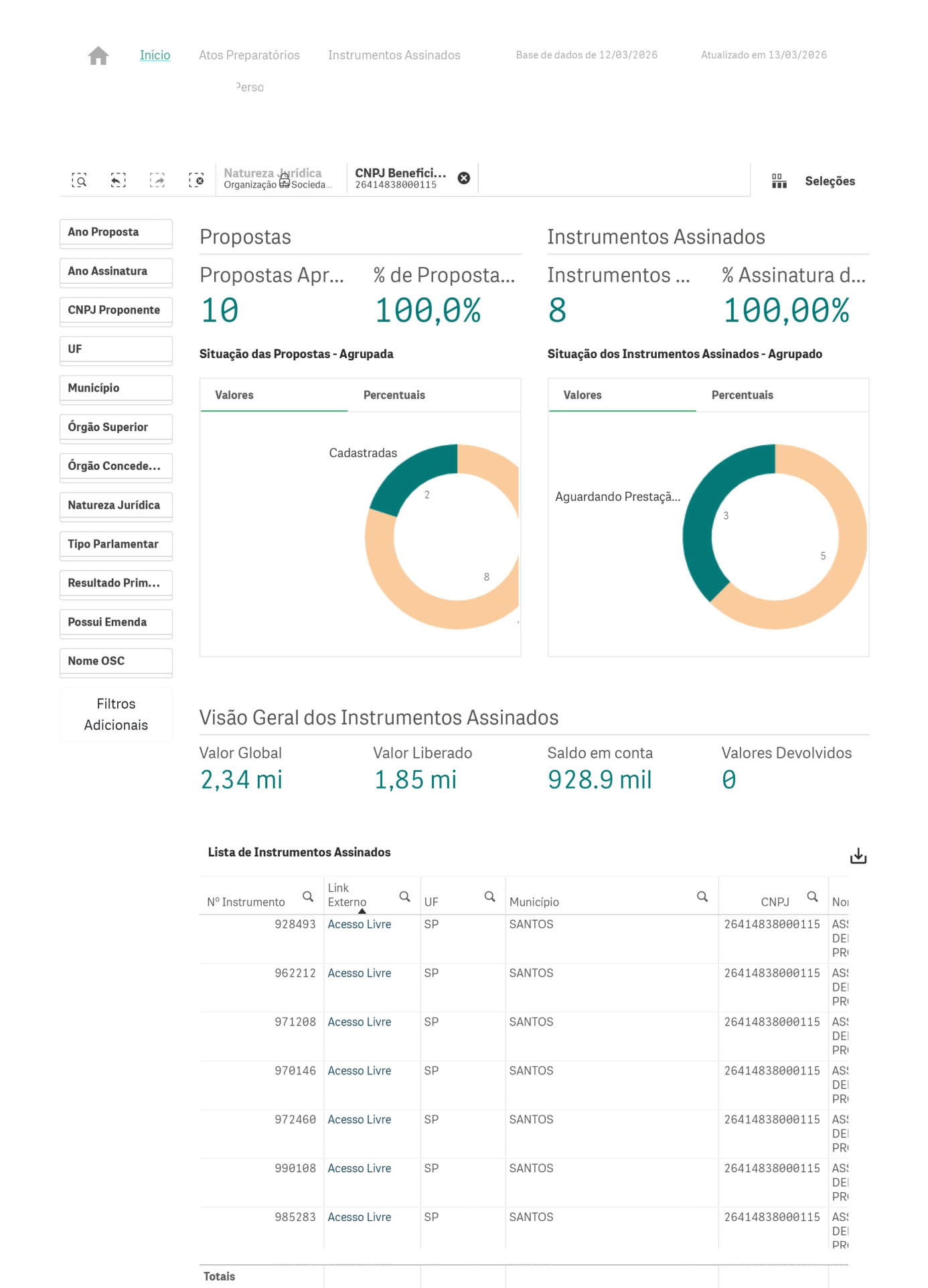The image size is (928, 1288).
Task: Open the UF filter list
Action: pos(116,349)
